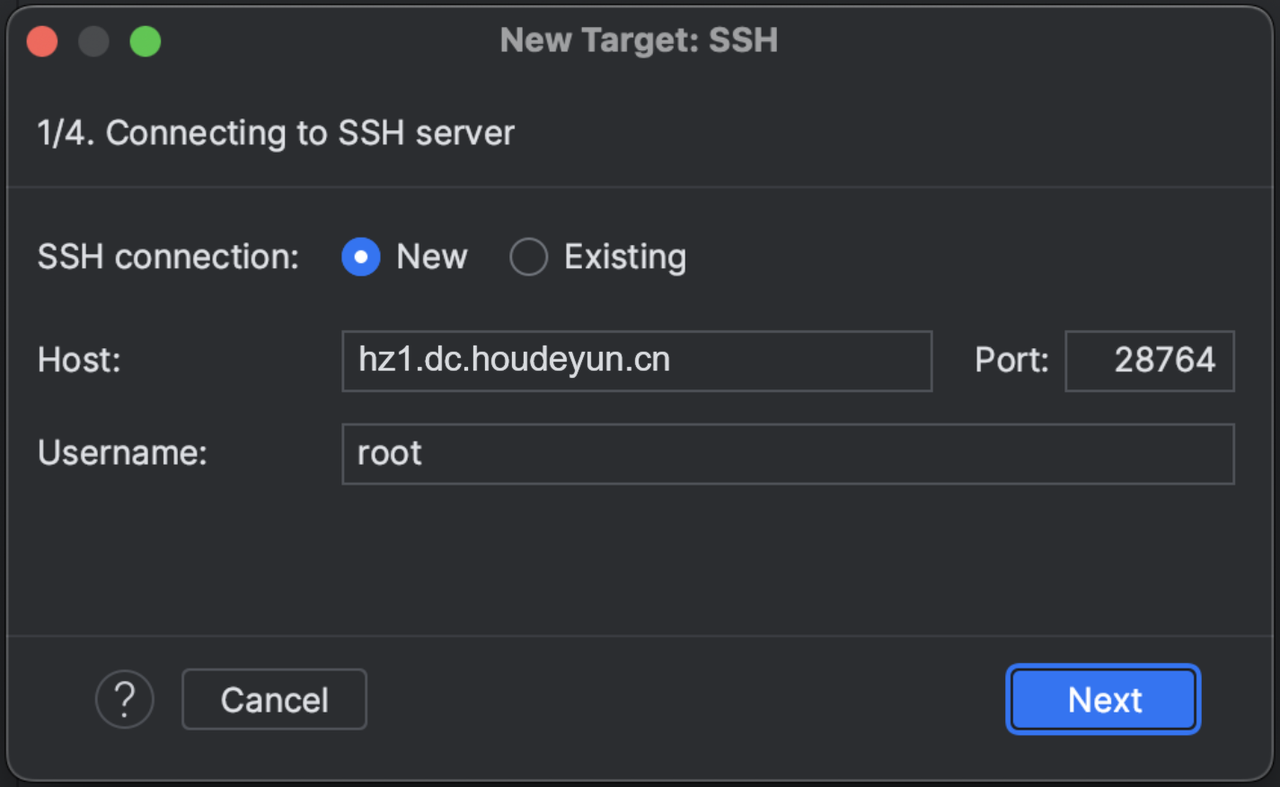The height and width of the screenshot is (787, 1280).
Task: Click the "Host:" label
Action: [79, 360]
